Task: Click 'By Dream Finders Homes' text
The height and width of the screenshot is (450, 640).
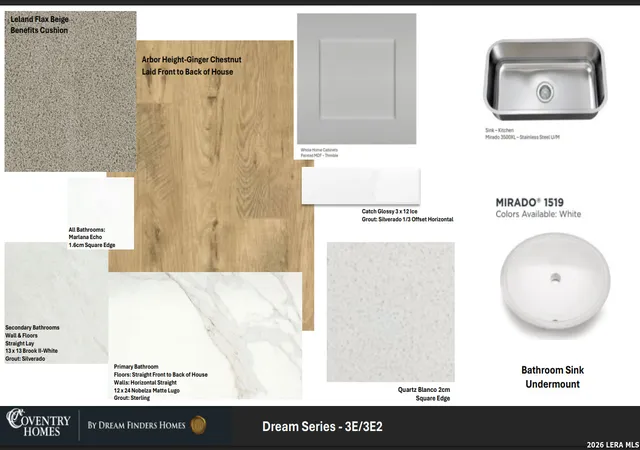Action: (136, 425)
